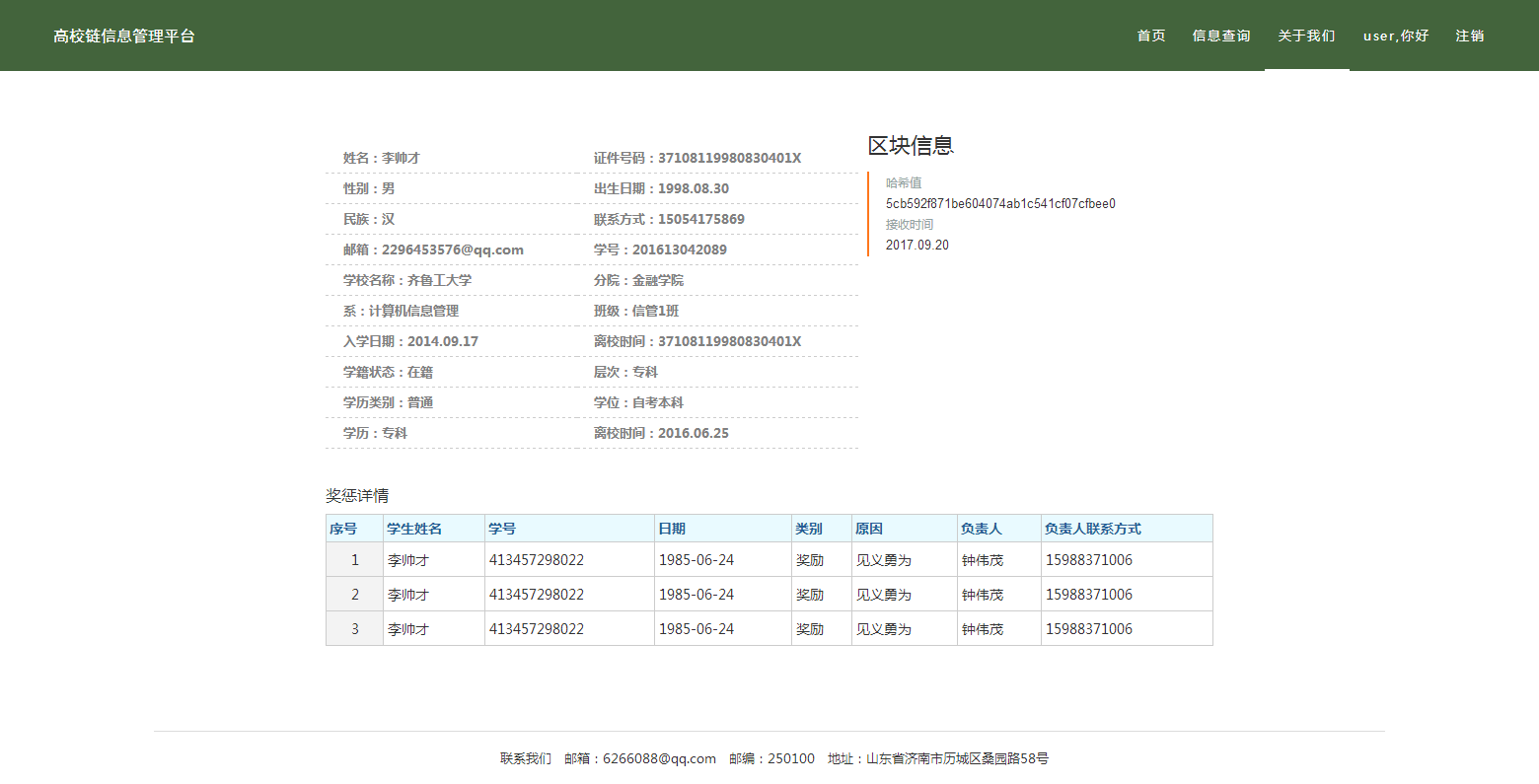Click the block hash value text

coord(1000,204)
